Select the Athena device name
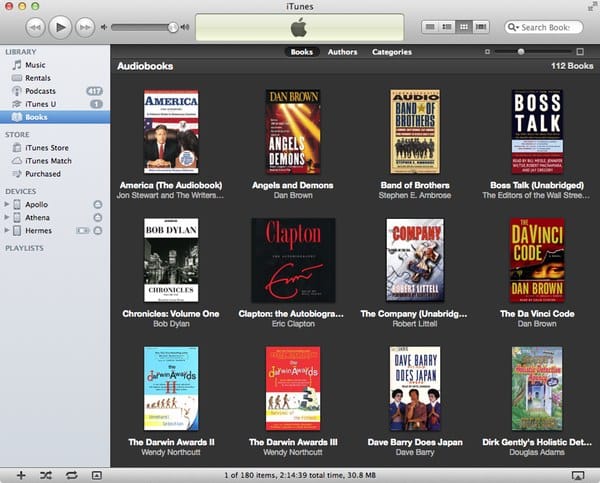 coord(37,217)
